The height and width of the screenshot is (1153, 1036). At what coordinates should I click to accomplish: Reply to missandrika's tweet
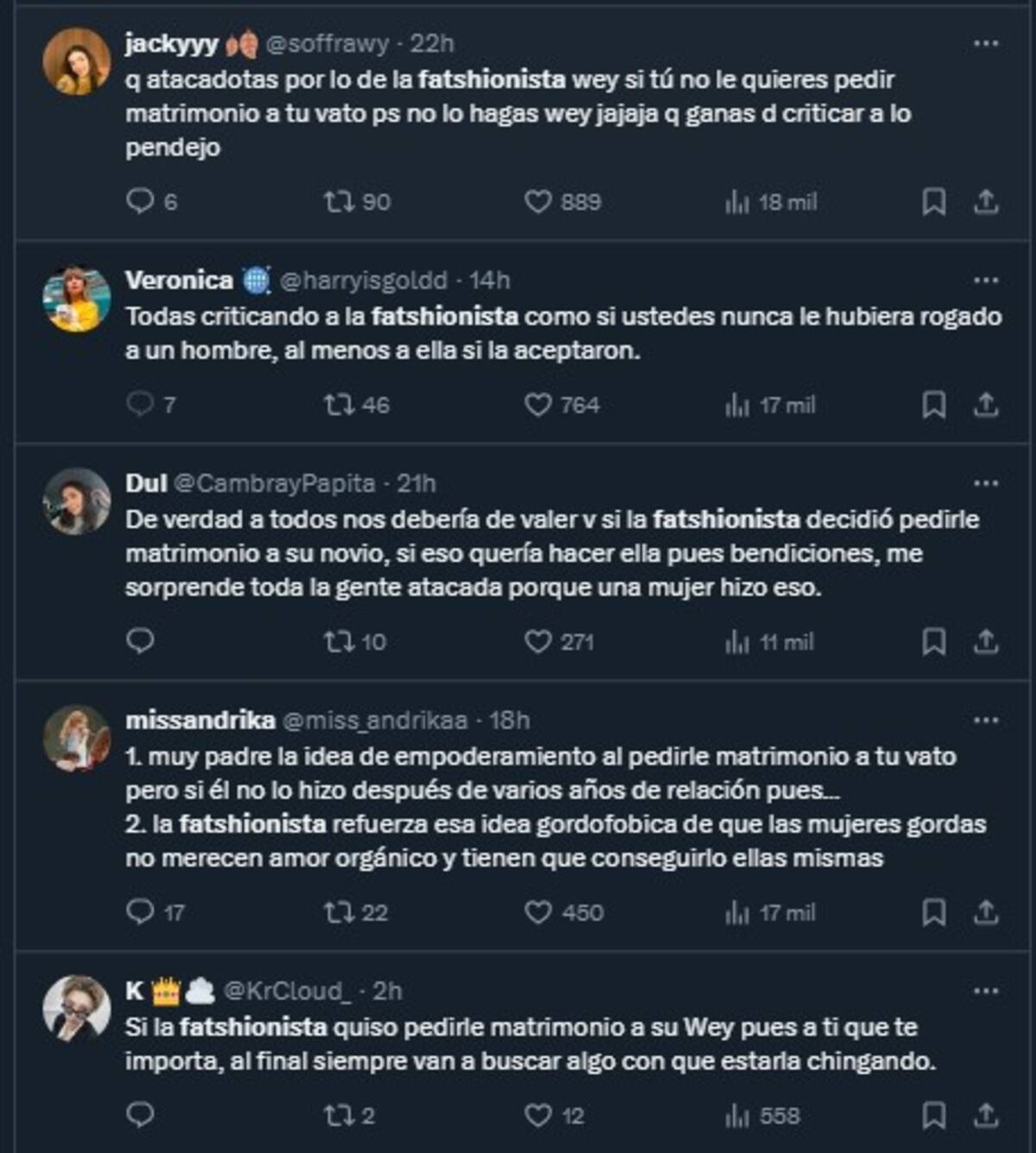pyautogui.click(x=140, y=912)
